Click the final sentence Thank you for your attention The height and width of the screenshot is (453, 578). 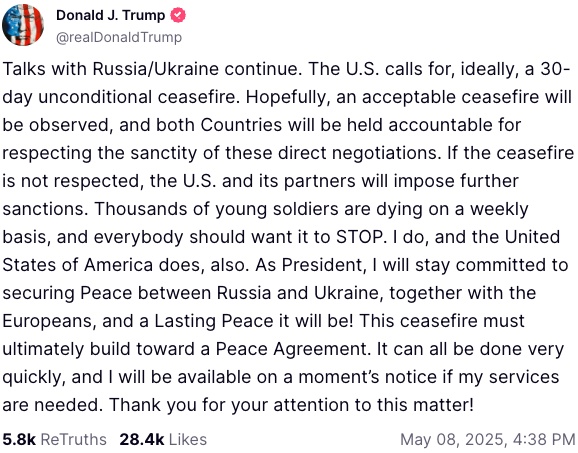point(291,405)
